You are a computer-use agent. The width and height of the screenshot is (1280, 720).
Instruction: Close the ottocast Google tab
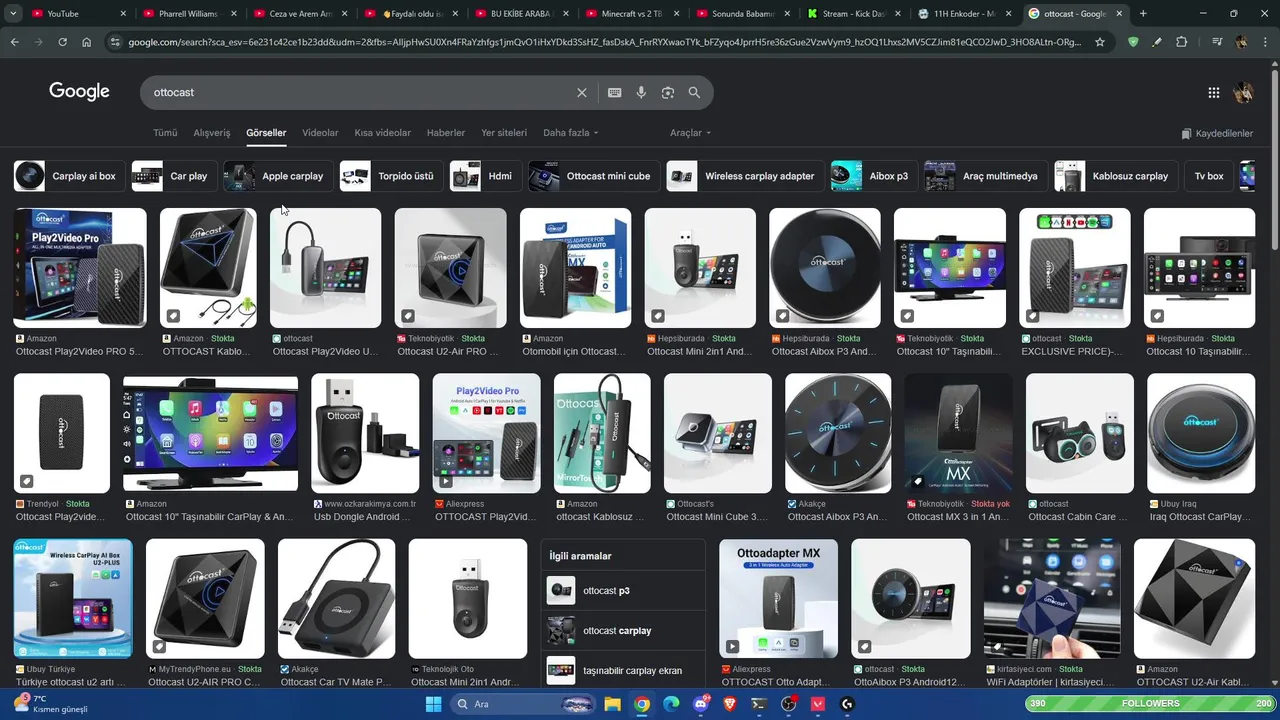[1117, 14]
